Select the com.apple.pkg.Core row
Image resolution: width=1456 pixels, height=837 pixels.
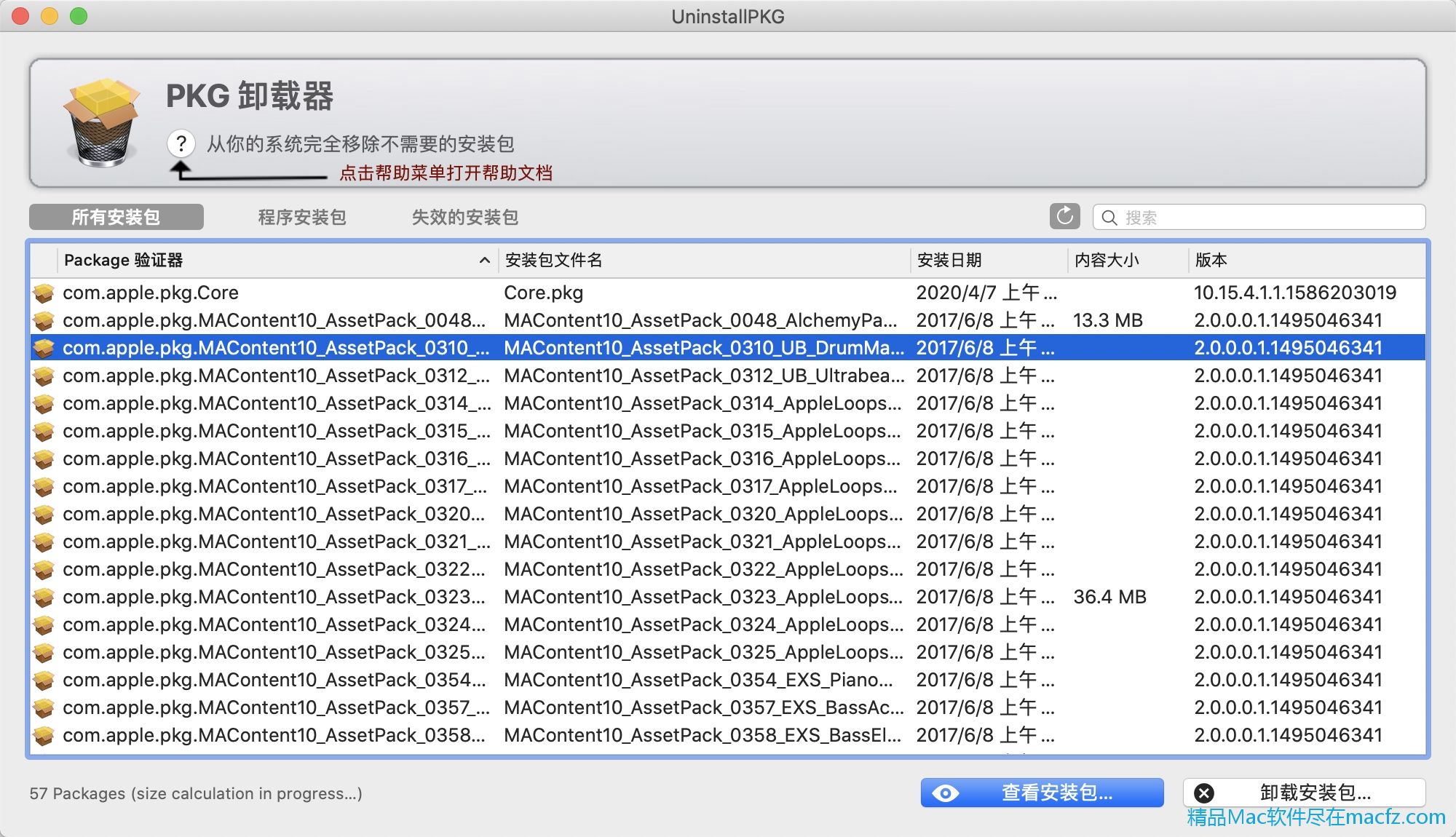coord(728,293)
